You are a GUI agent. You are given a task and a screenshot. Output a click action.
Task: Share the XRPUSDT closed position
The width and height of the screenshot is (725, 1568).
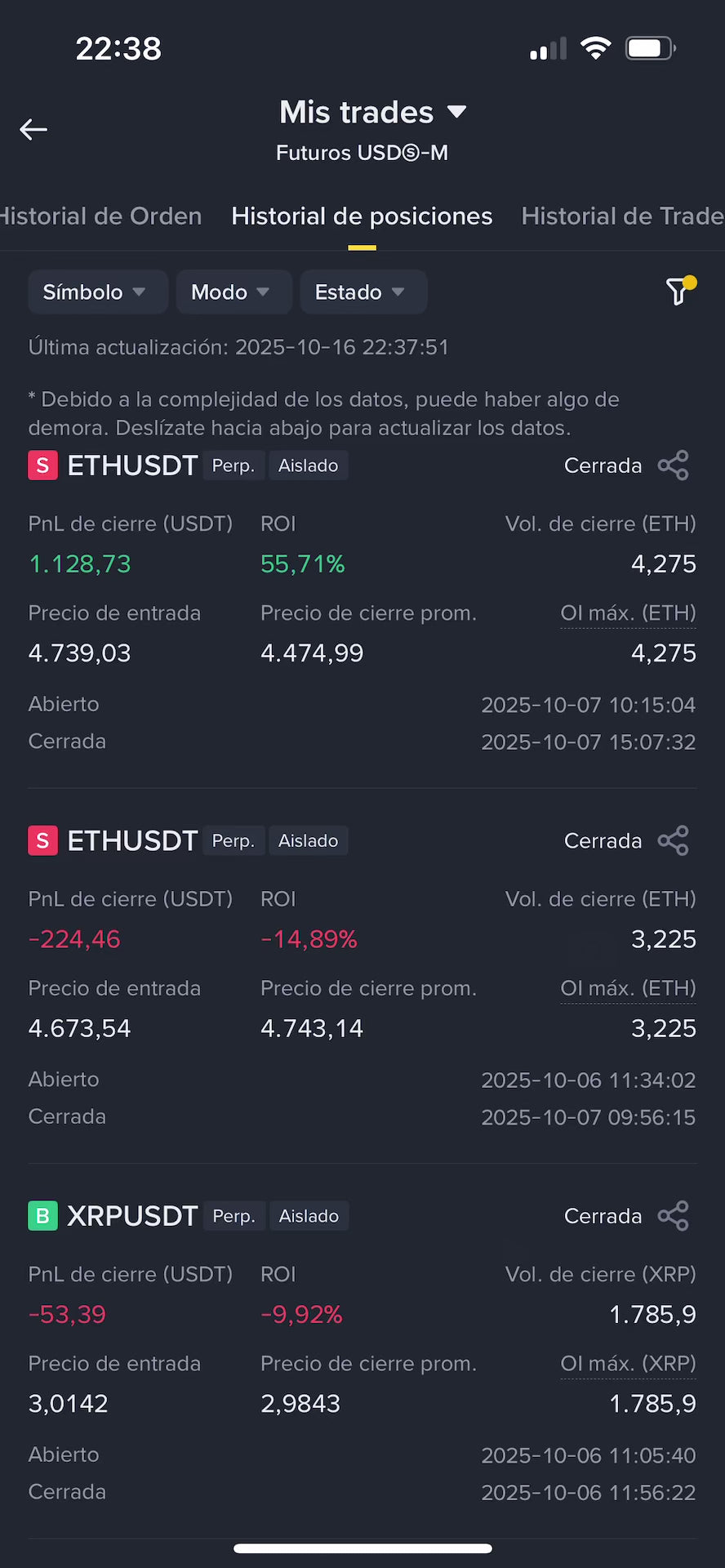(x=673, y=1216)
